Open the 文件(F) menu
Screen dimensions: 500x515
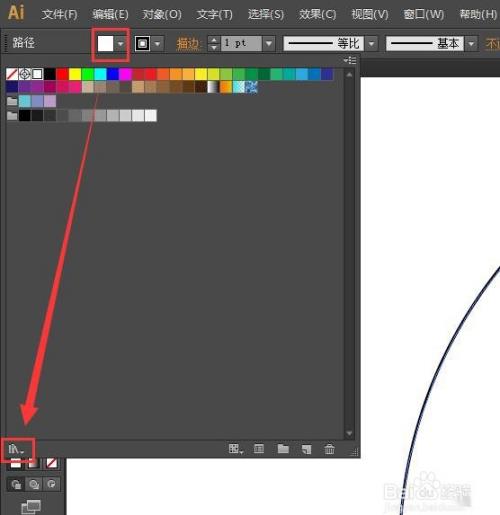[x=59, y=14]
